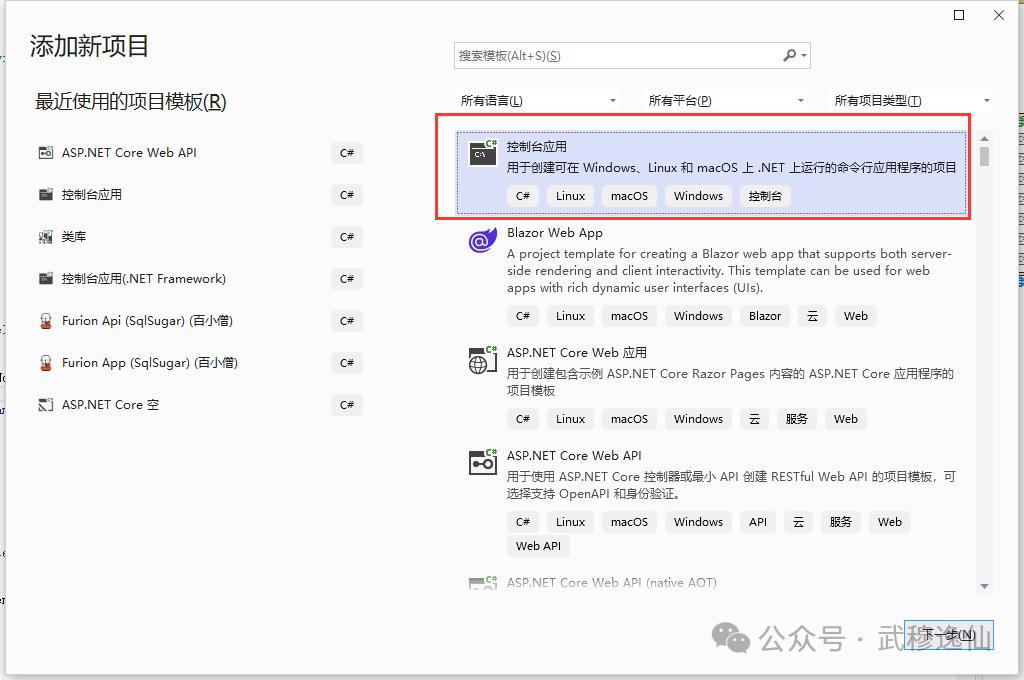
Task: Click the API tag under ASP.NET Core Web API
Action: (758, 522)
